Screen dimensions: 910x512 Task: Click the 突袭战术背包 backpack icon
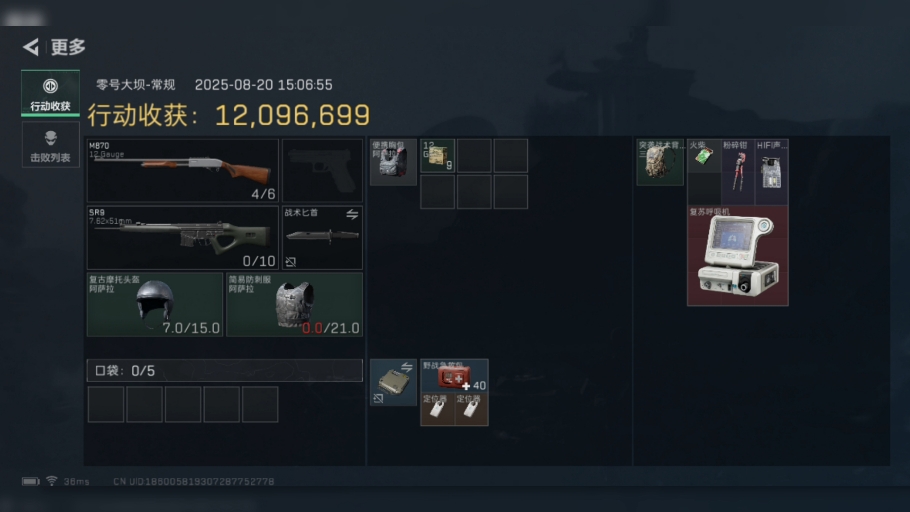point(660,162)
